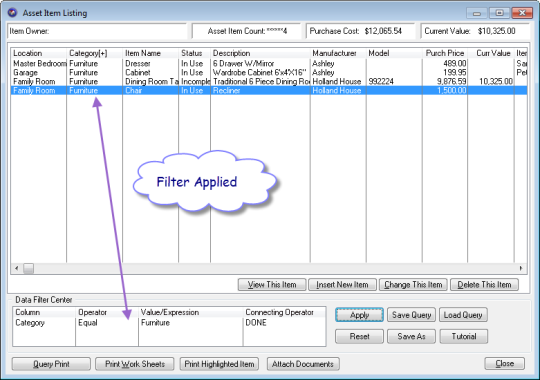Viewport: 540px width, 380px height.
Task: Click the Load Query button
Action: 463,315
